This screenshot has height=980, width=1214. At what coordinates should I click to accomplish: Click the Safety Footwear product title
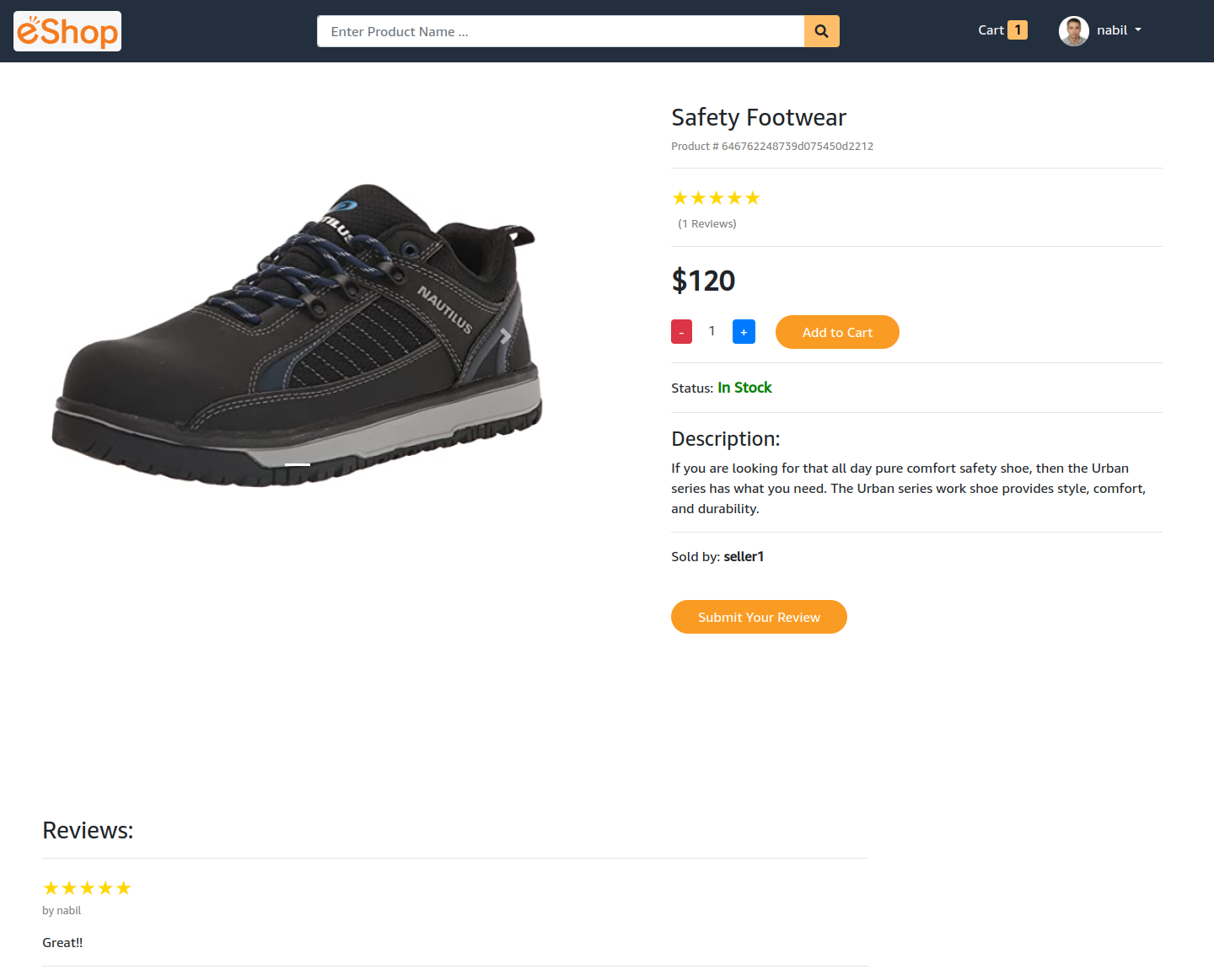point(759,117)
